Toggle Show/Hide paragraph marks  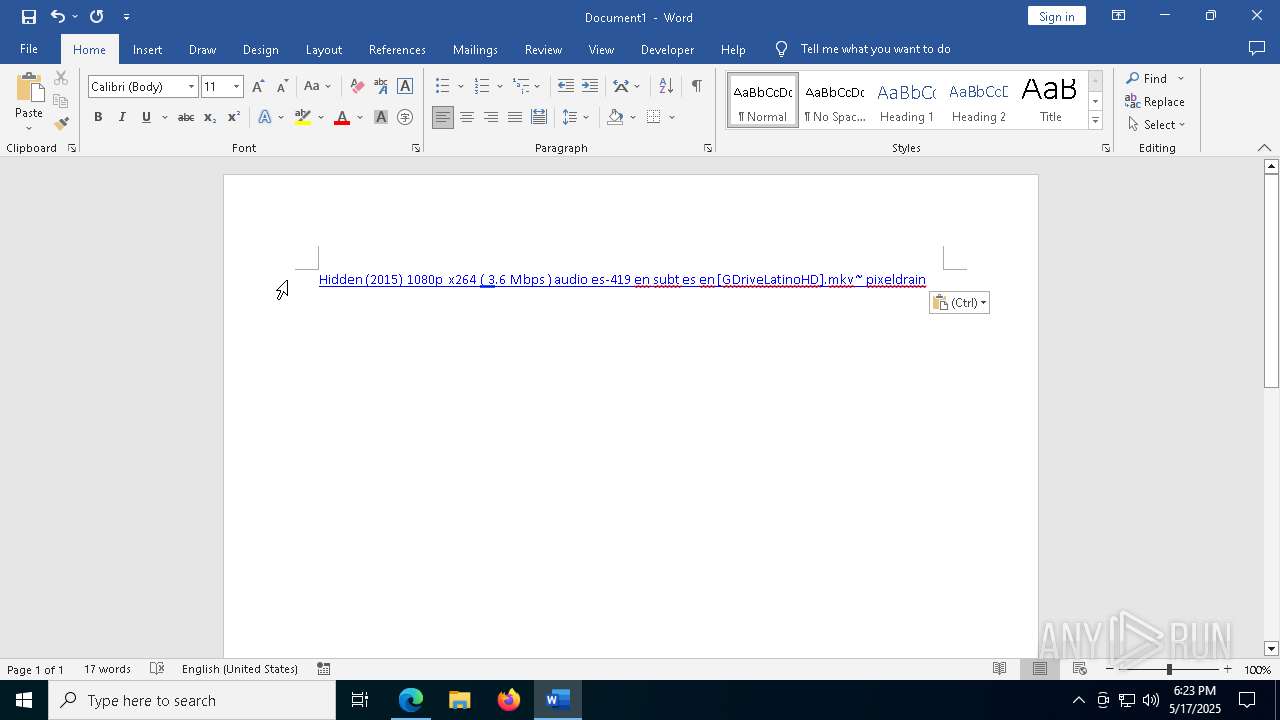(696, 87)
